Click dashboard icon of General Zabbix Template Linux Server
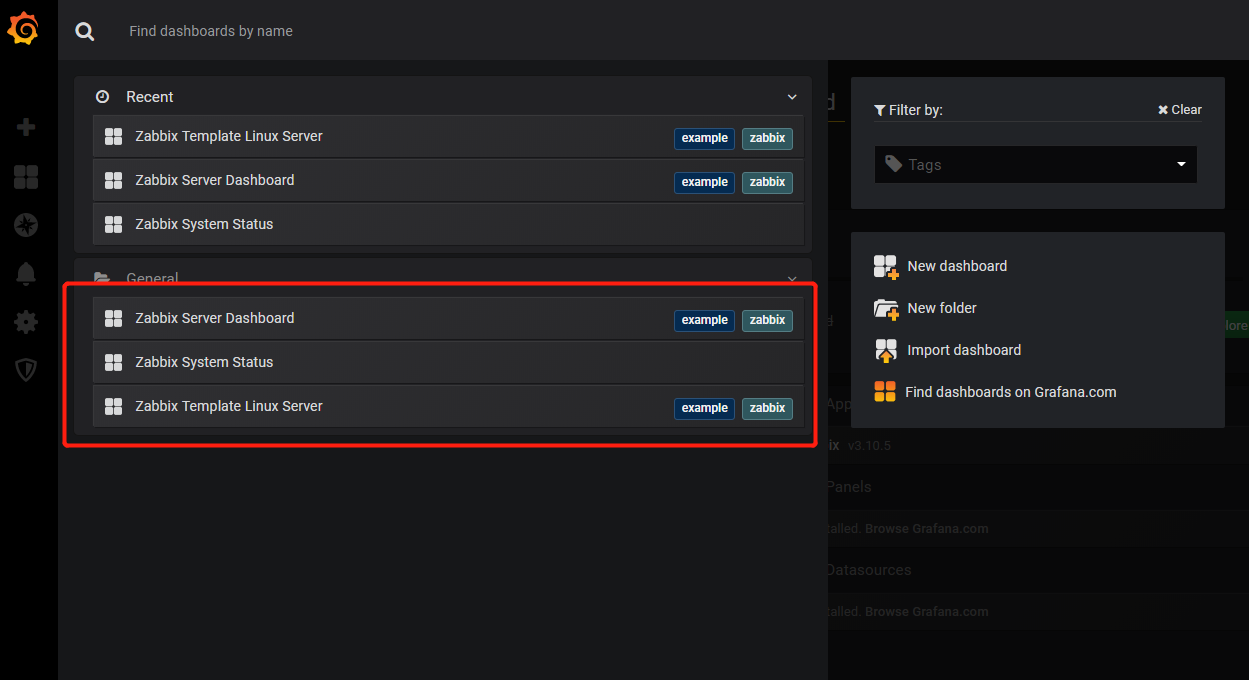 pyautogui.click(x=114, y=407)
